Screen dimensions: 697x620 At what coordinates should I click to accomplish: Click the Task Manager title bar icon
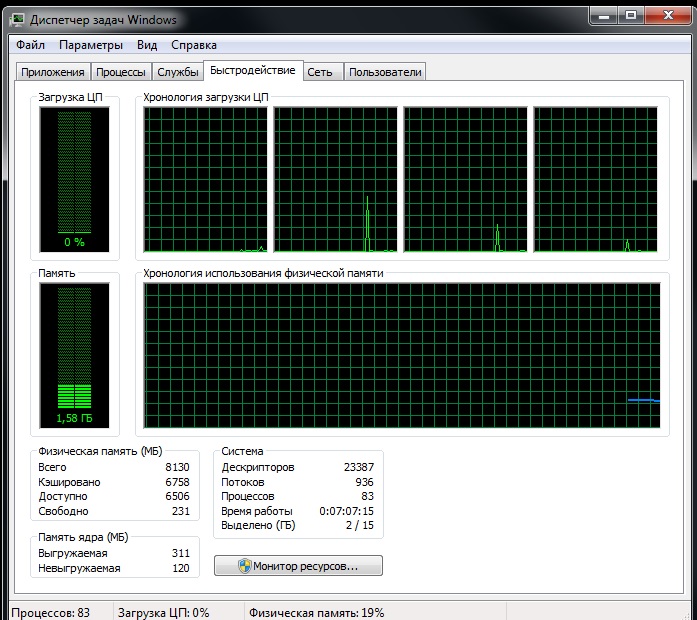pyautogui.click(x=18, y=20)
